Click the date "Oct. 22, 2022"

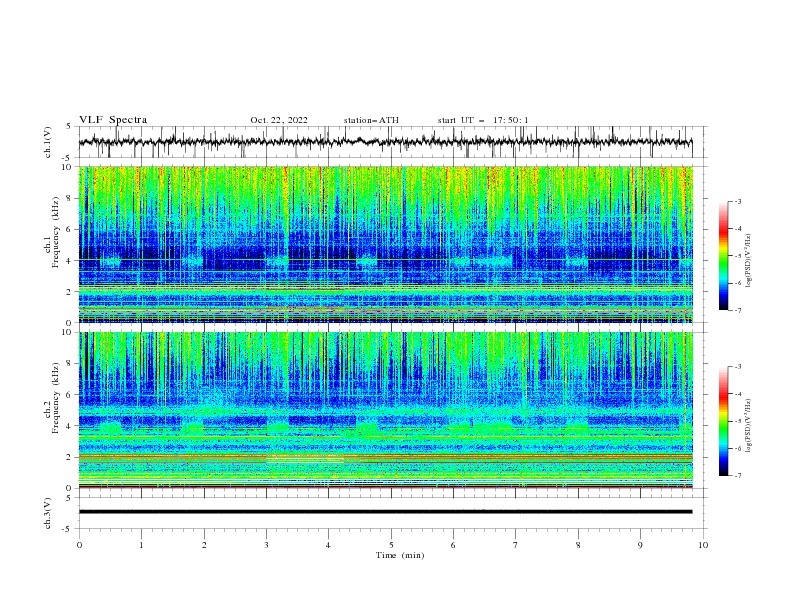point(279,120)
